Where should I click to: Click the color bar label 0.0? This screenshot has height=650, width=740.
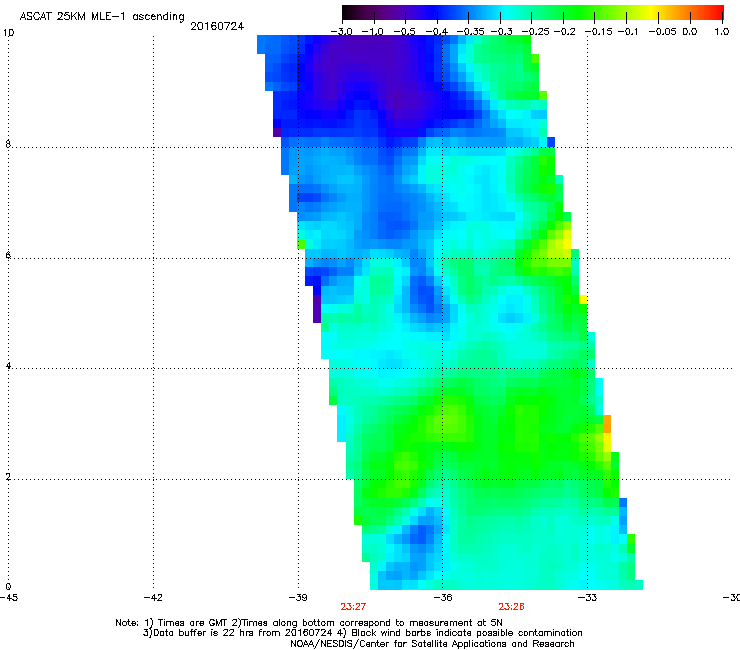[x=690, y=32]
